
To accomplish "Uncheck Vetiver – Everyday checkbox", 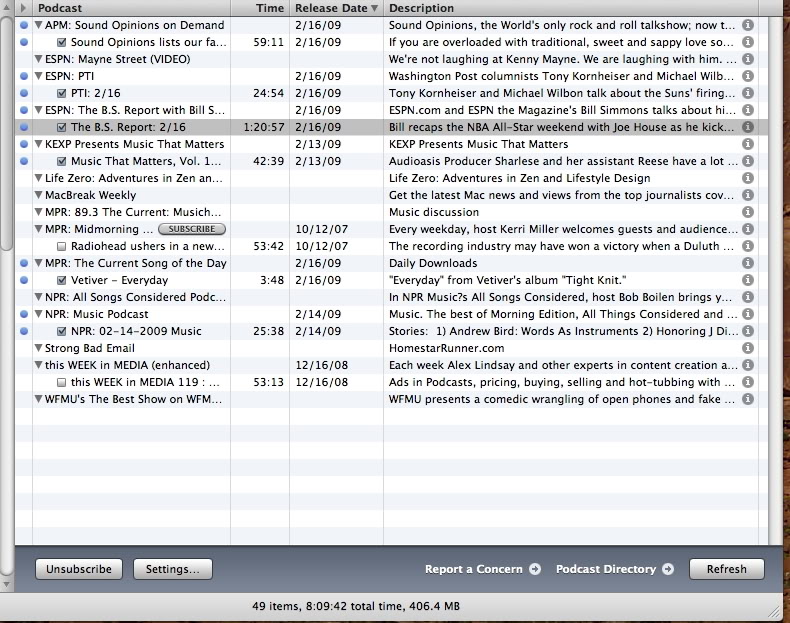I will pyautogui.click(x=61, y=281).
